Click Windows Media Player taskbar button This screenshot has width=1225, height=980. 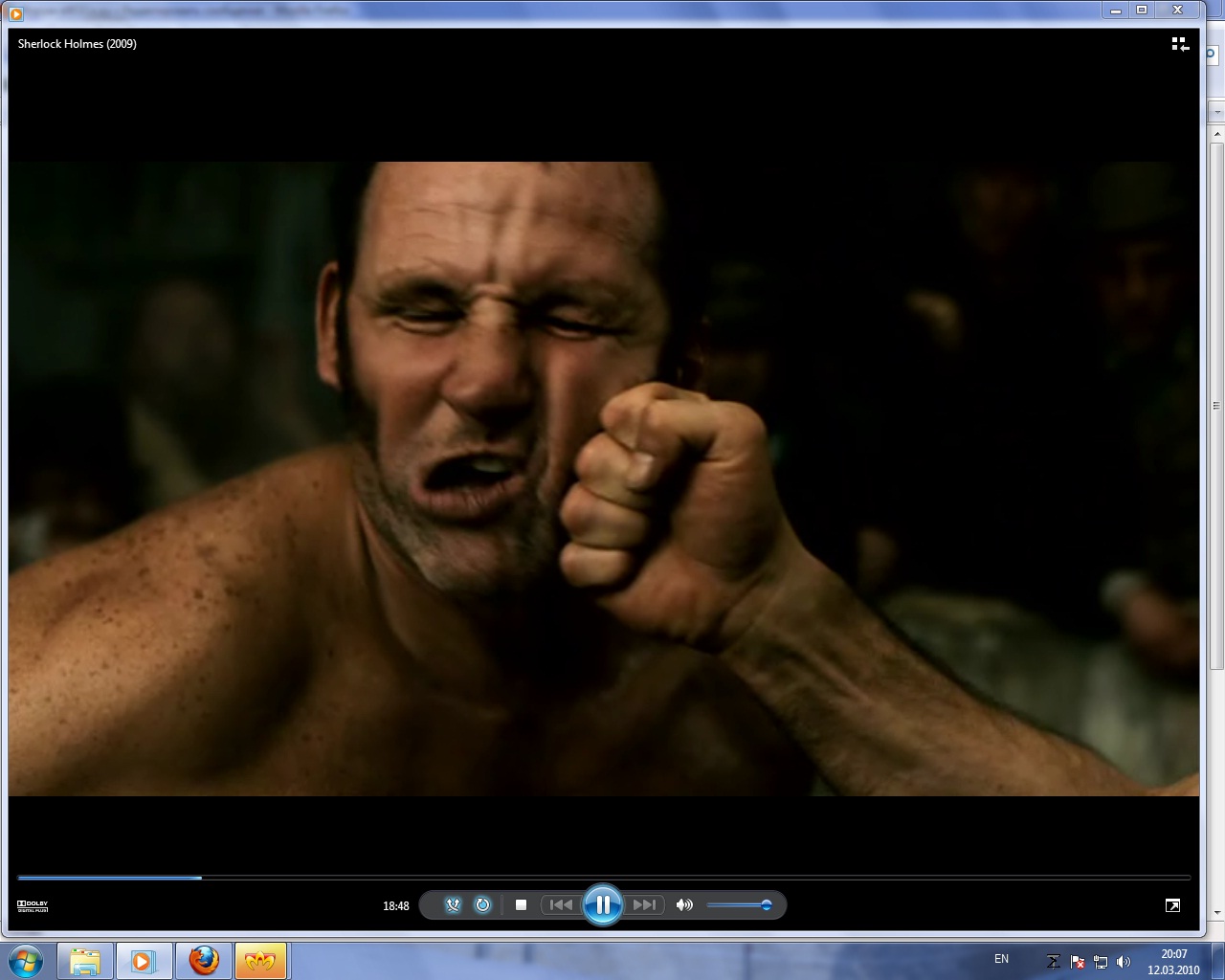click(144, 960)
